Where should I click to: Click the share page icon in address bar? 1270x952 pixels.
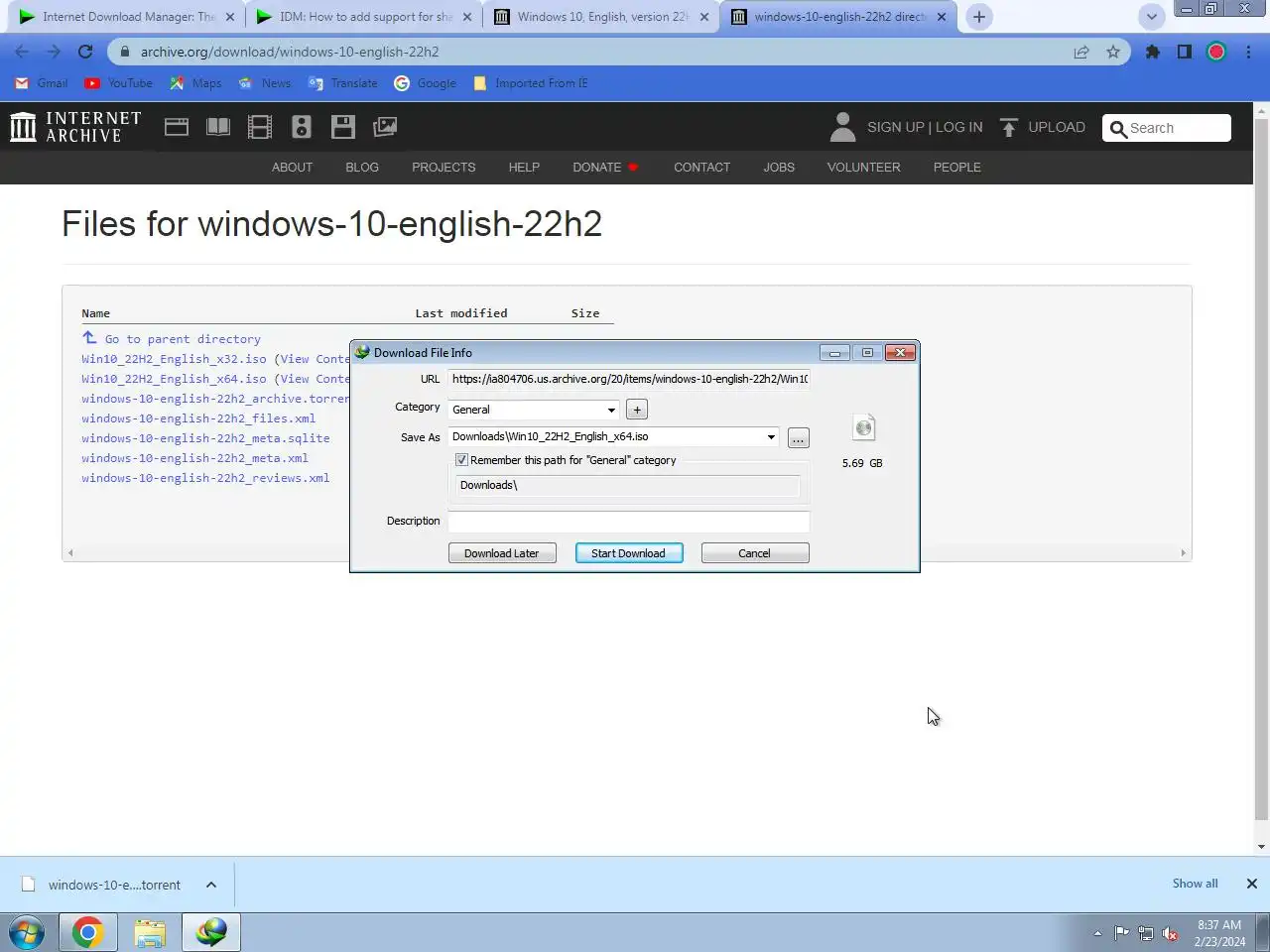1081,52
